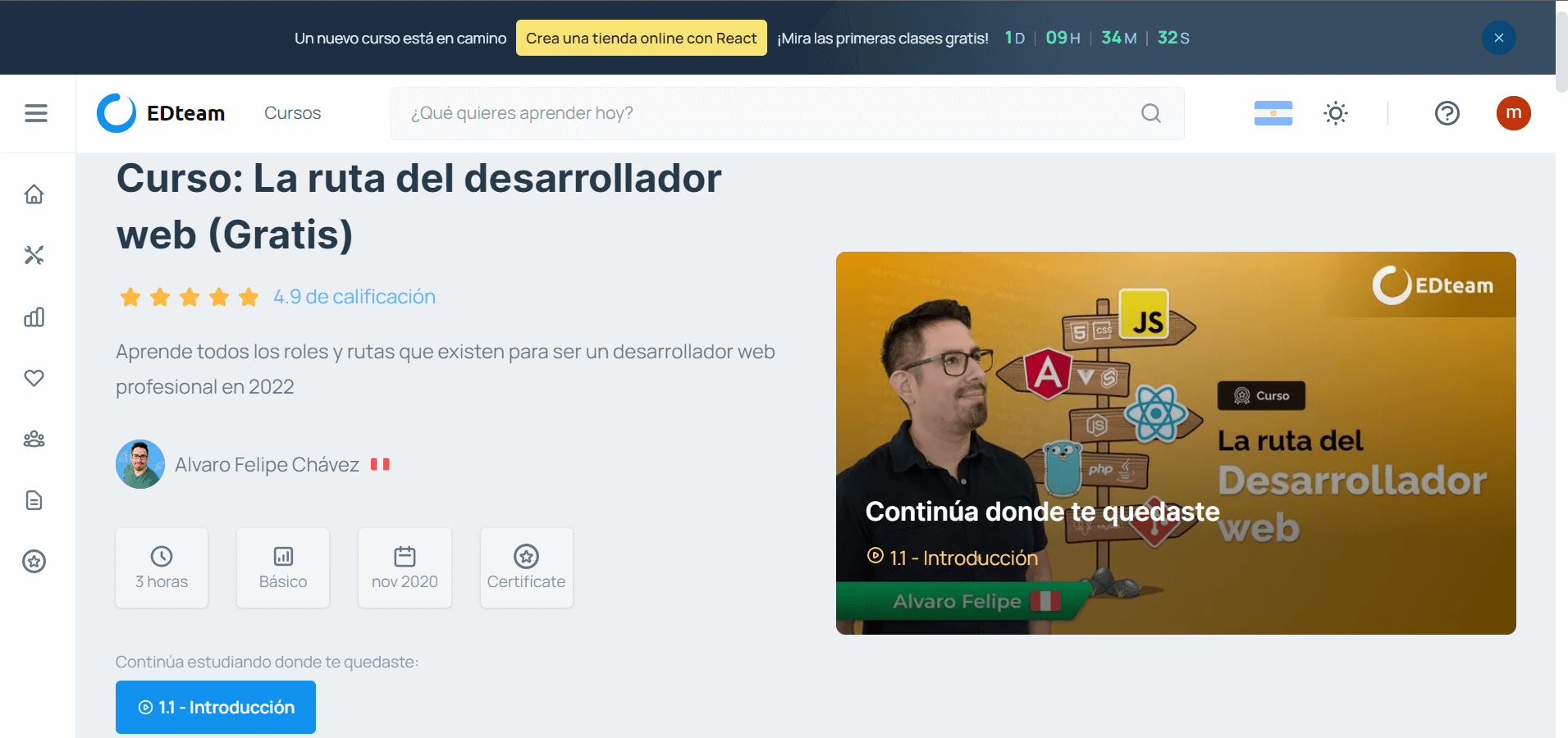
Task: Click the 'Básico' level card
Action: point(283,567)
